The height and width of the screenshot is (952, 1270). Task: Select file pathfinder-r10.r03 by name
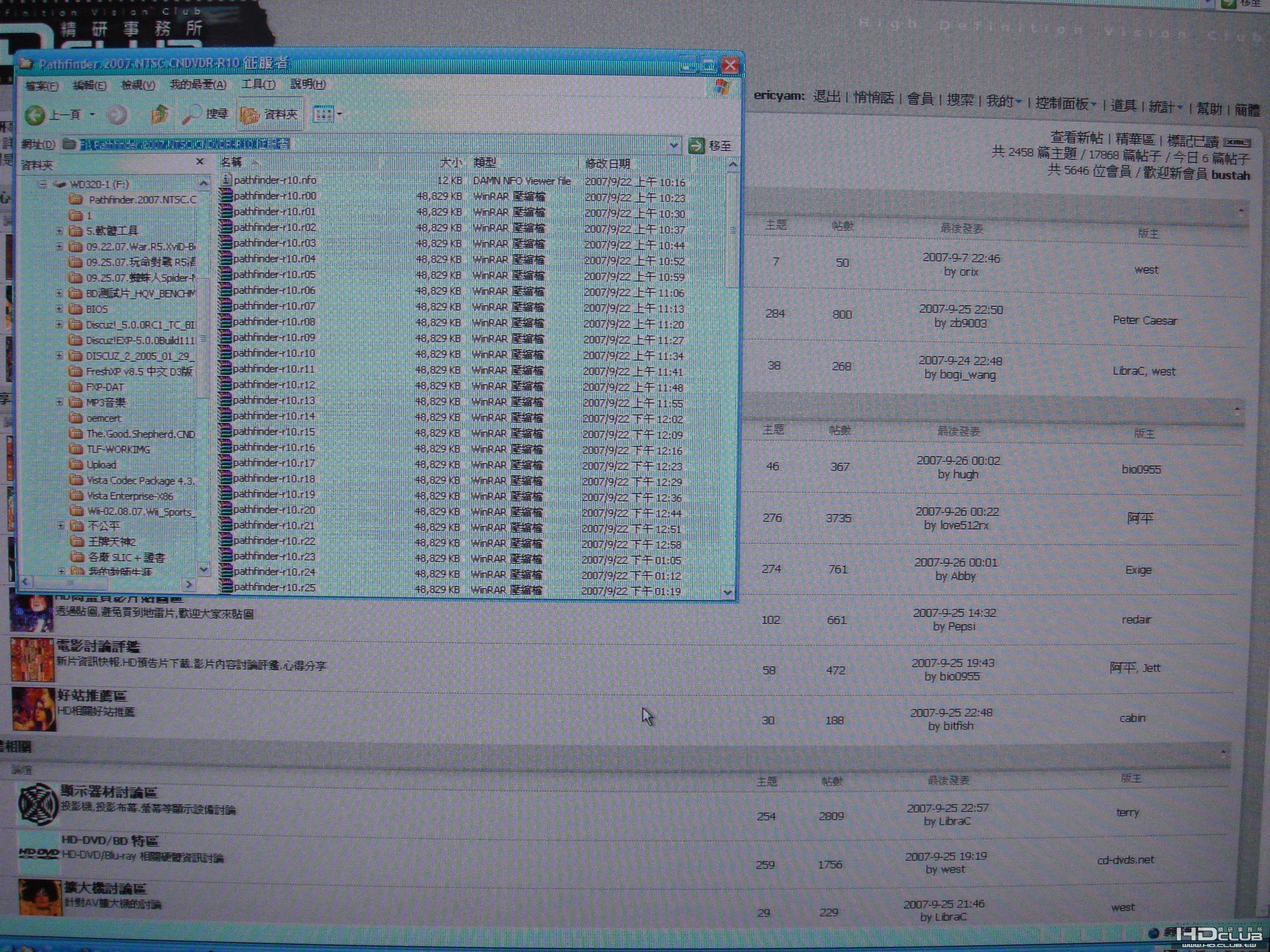point(274,243)
